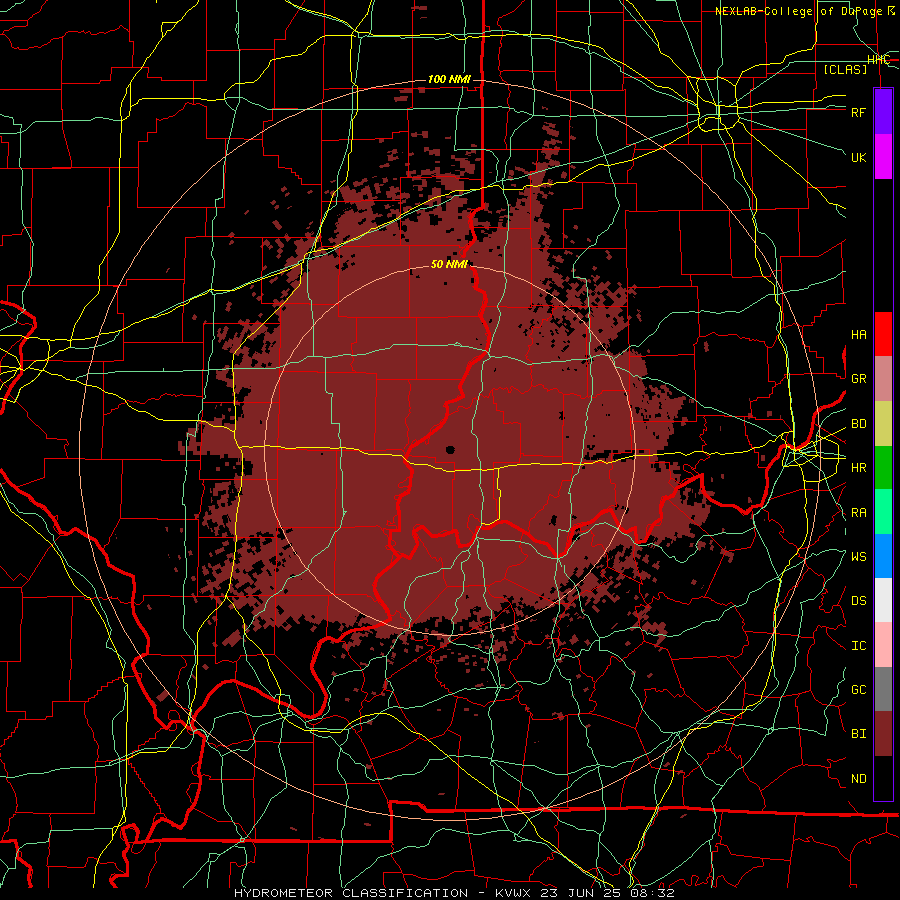Click the black radar site dot at center
The width and height of the screenshot is (900, 900).
450,450
